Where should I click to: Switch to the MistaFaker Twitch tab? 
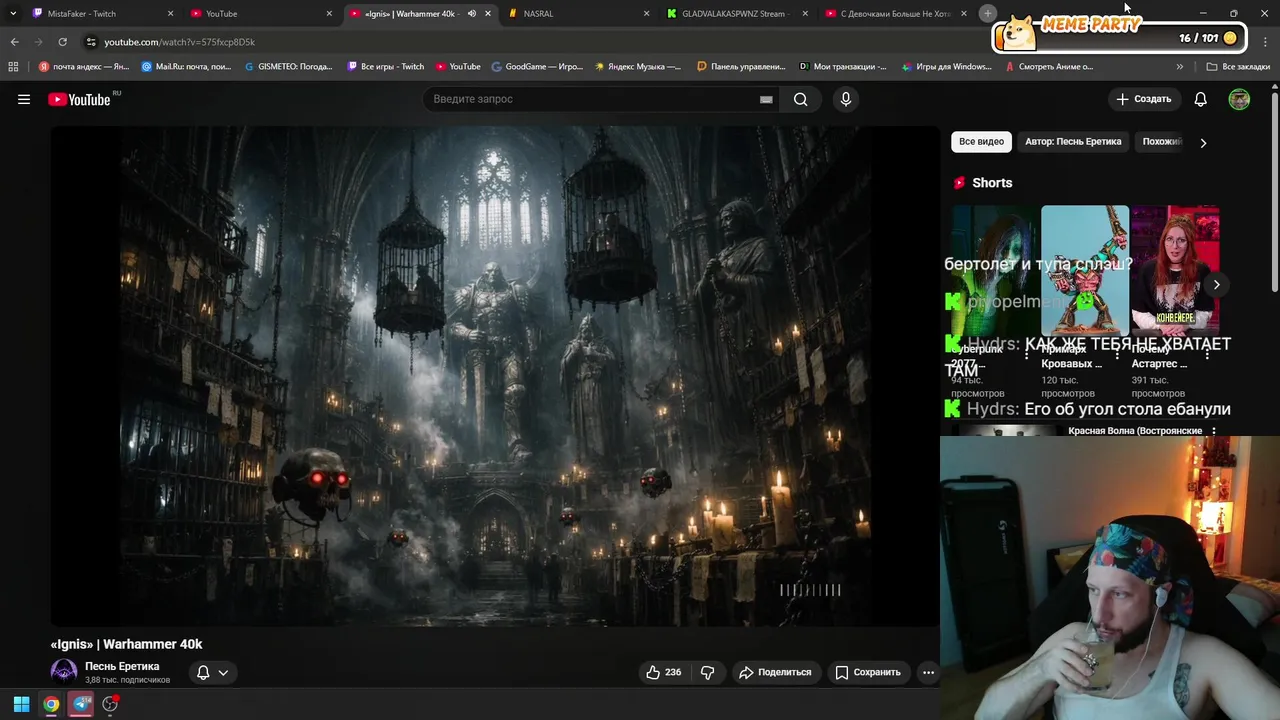pos(100,13)
